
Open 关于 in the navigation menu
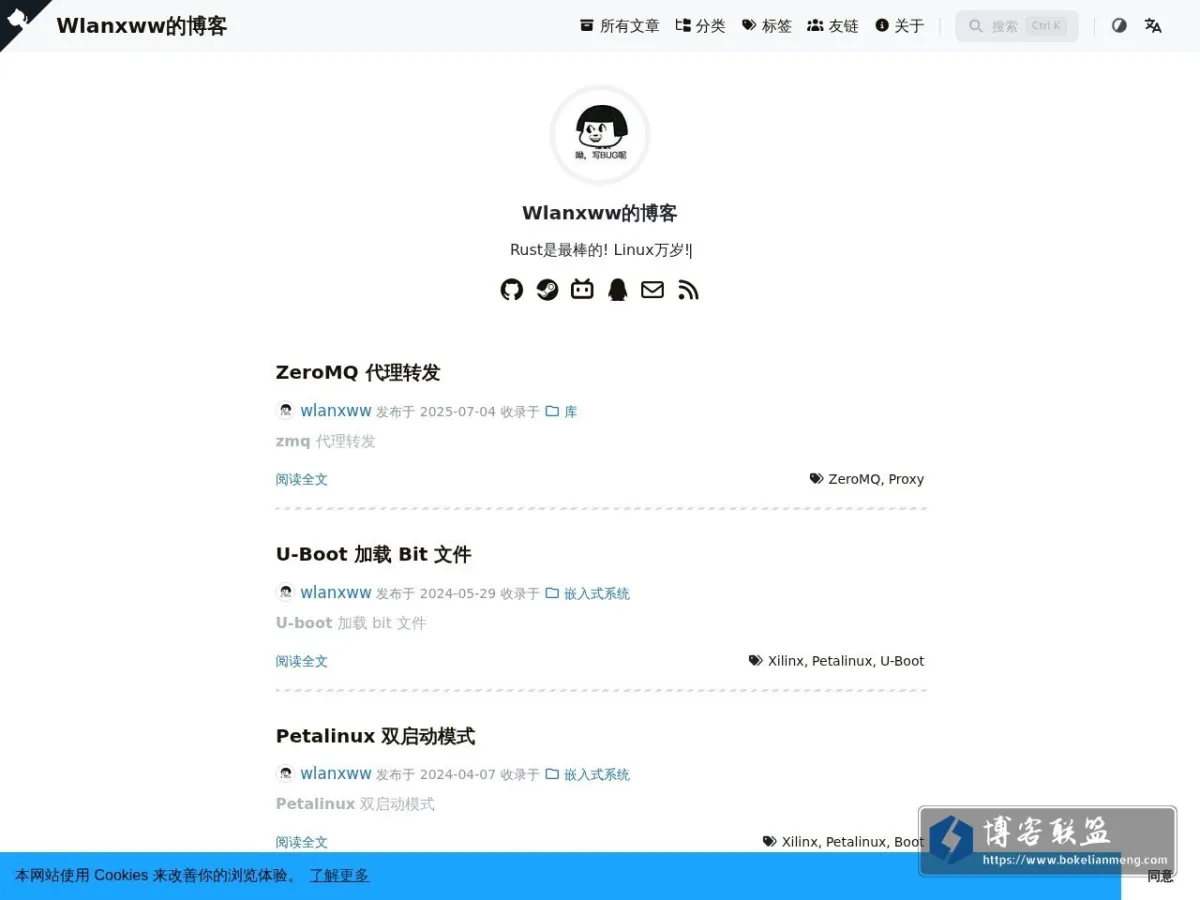pos(899,26)
